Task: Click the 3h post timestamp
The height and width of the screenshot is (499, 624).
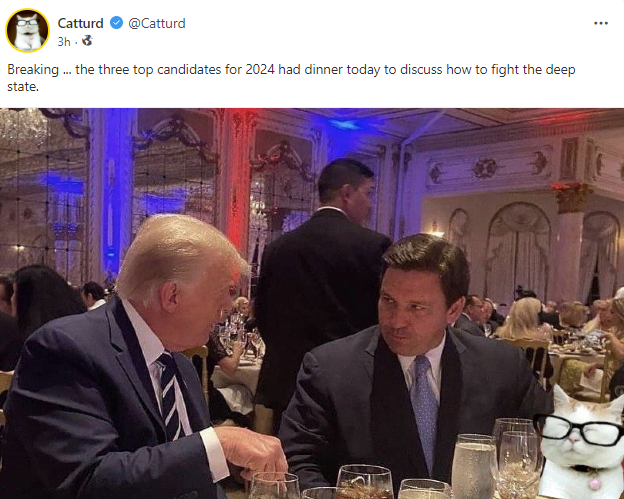Action: [64, 41]
